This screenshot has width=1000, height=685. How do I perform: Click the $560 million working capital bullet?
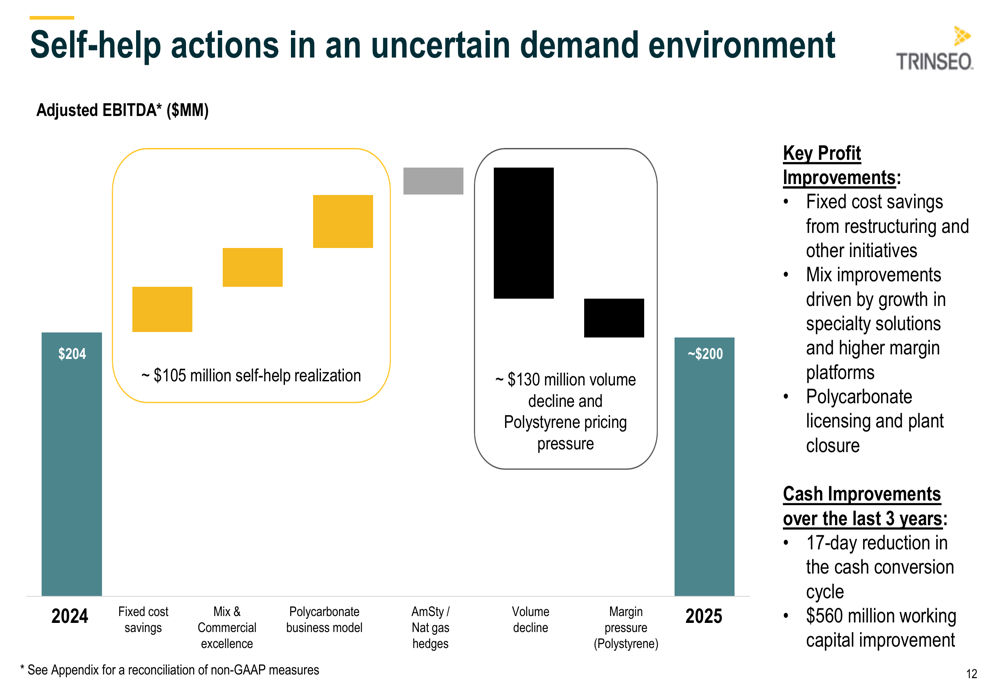point(881,628)
